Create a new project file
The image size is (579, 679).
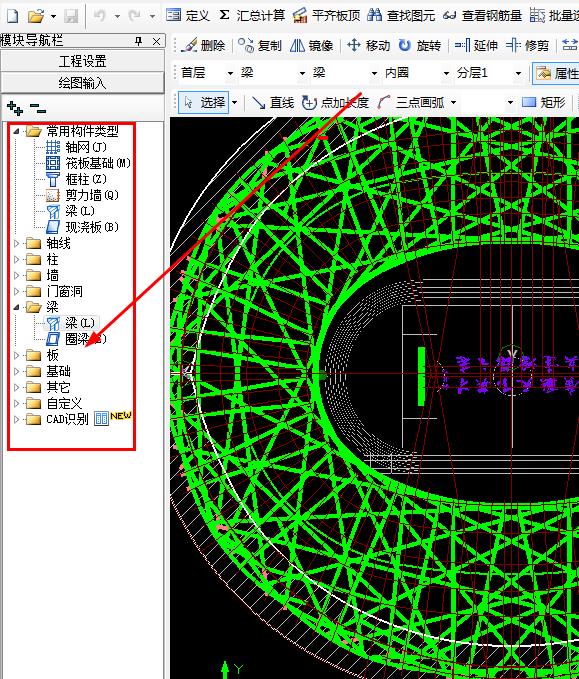click(x=13, y=16)
